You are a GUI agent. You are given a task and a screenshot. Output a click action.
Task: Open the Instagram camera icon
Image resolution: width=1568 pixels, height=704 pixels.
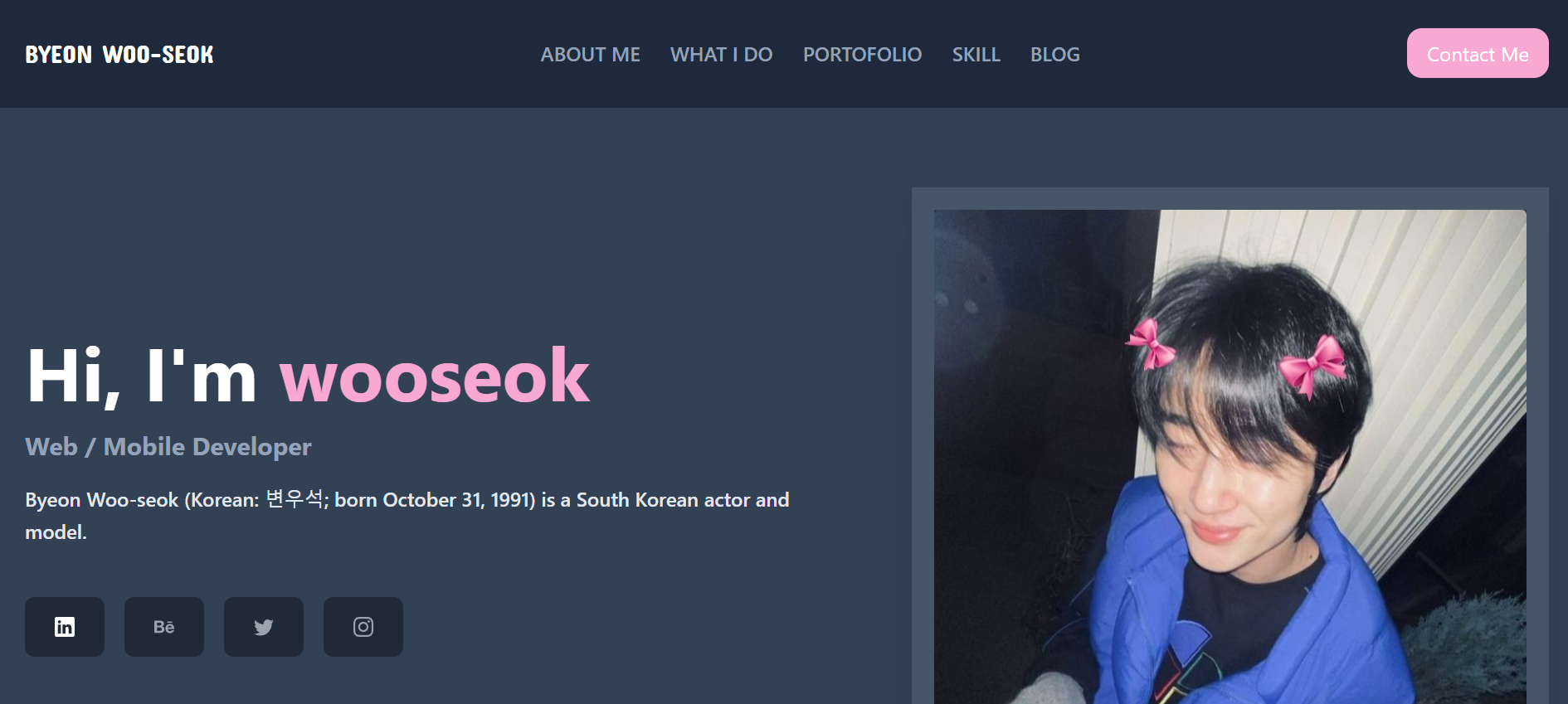click(x=363, y=627)
